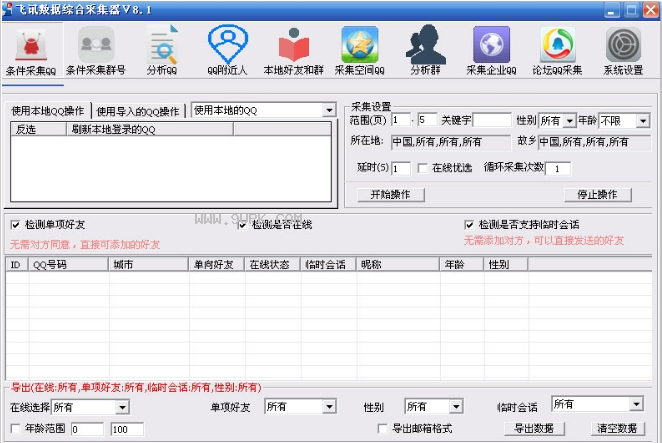Enable 导出邮箱格式 checkbox
The height and width of the screenshot is (443, 662).
382,429
